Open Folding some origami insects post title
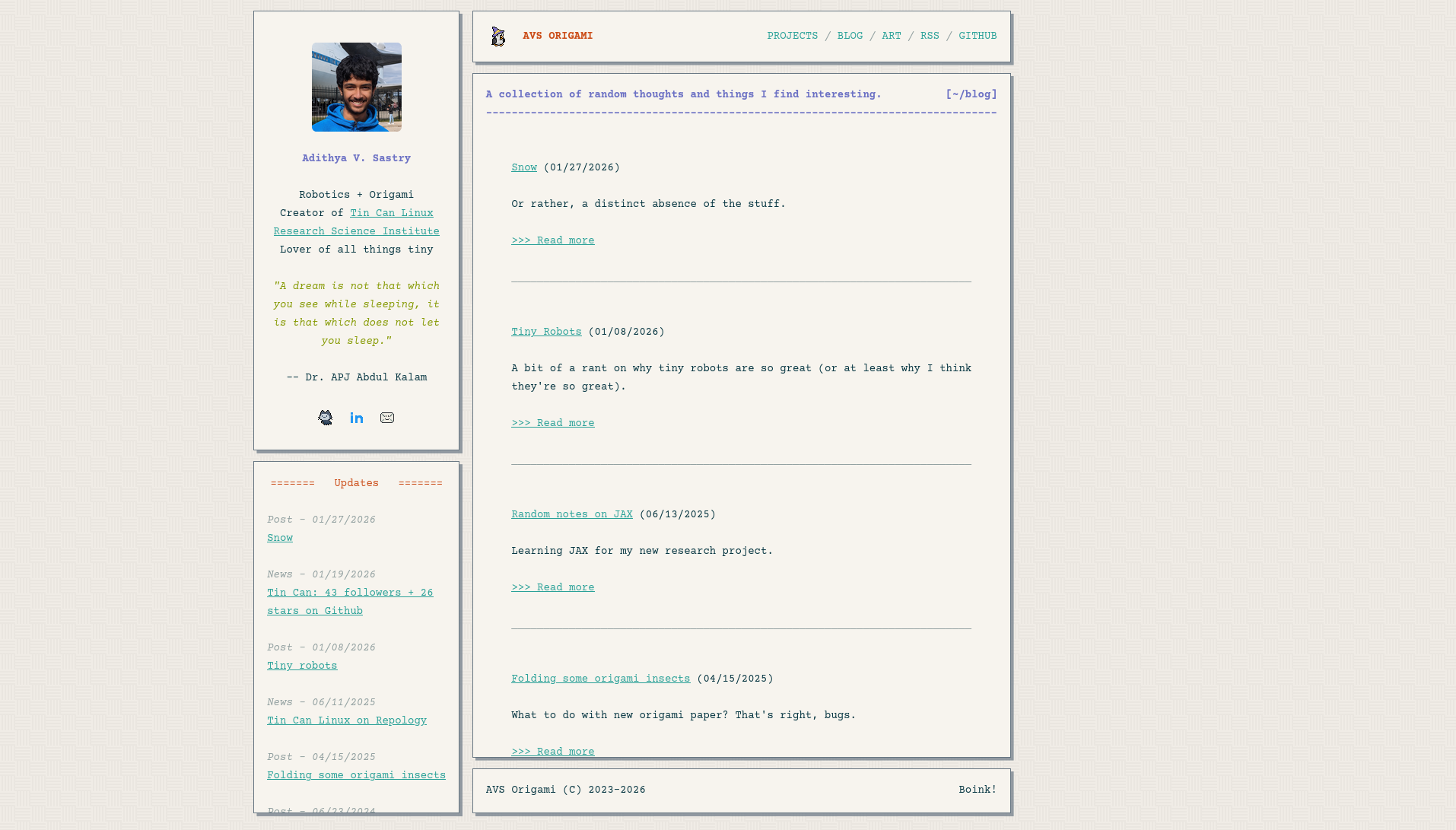1456x830 pixels. click(x=601, y=679)
